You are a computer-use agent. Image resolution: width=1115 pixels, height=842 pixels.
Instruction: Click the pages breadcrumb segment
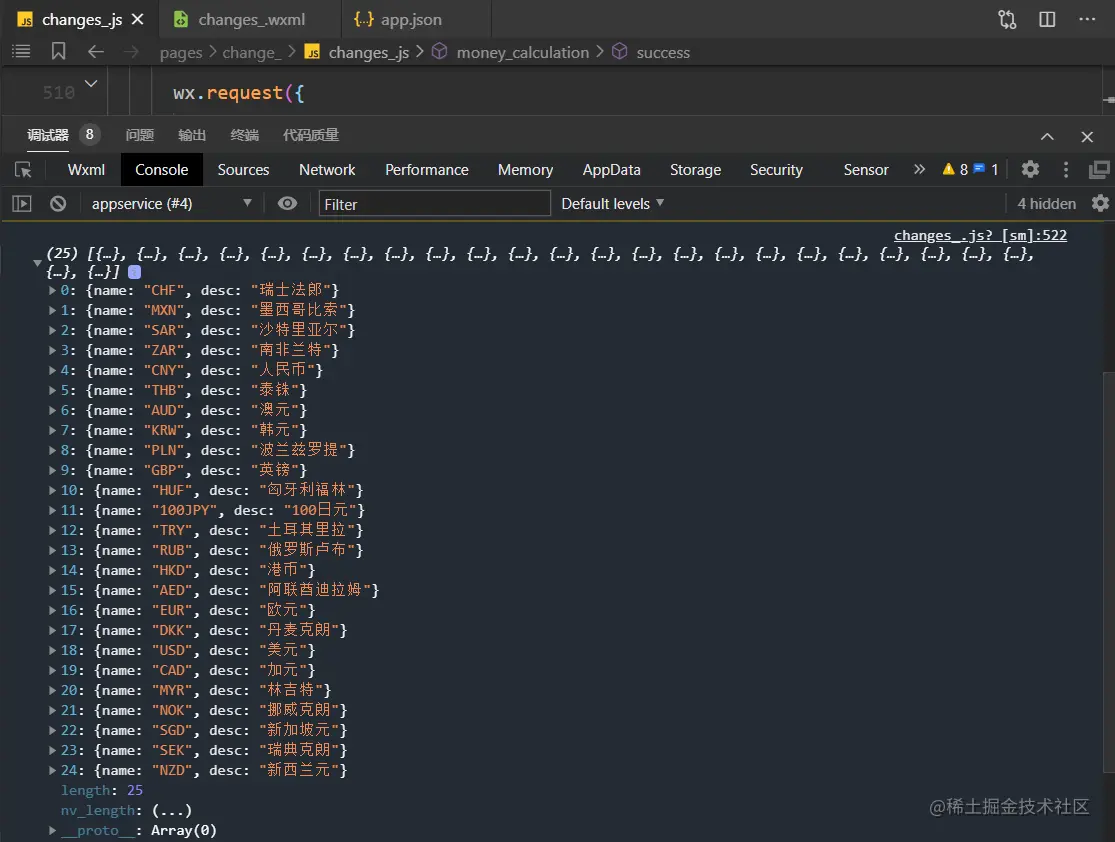click(181, 53)
